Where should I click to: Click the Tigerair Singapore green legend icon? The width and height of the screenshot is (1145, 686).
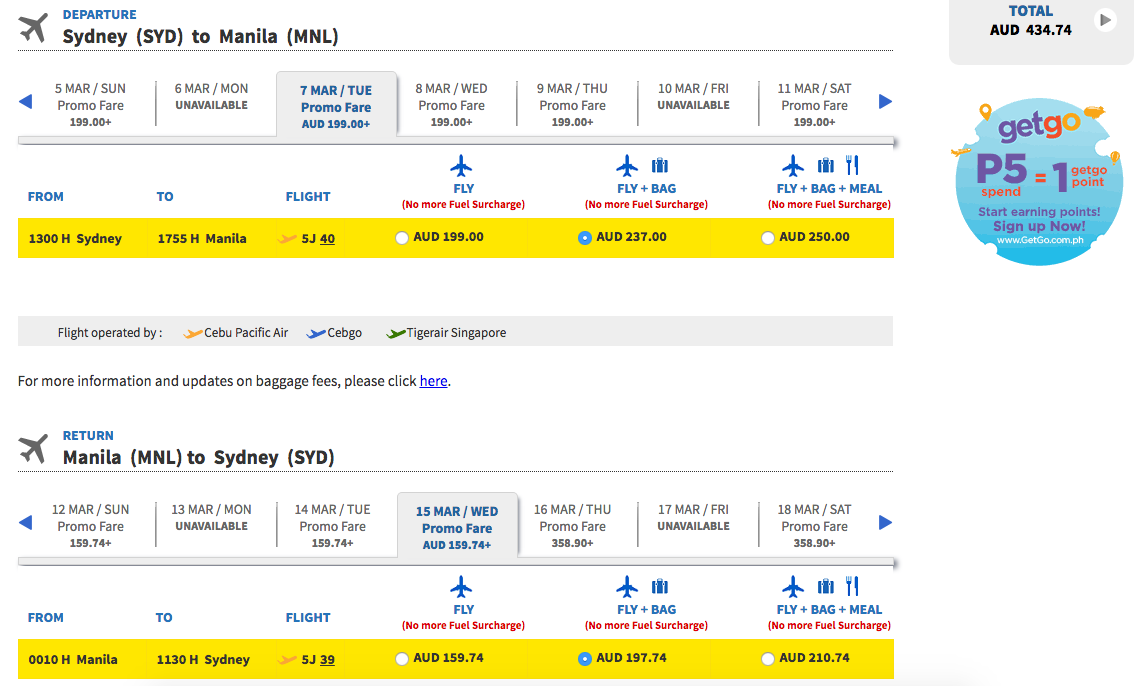pyautogui.click(x=396, y=333)
